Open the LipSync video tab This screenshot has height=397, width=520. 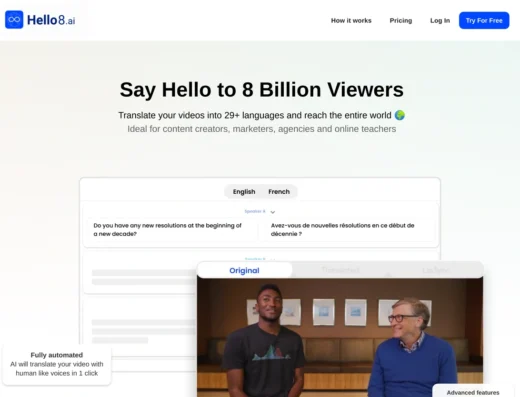(436, 270)
